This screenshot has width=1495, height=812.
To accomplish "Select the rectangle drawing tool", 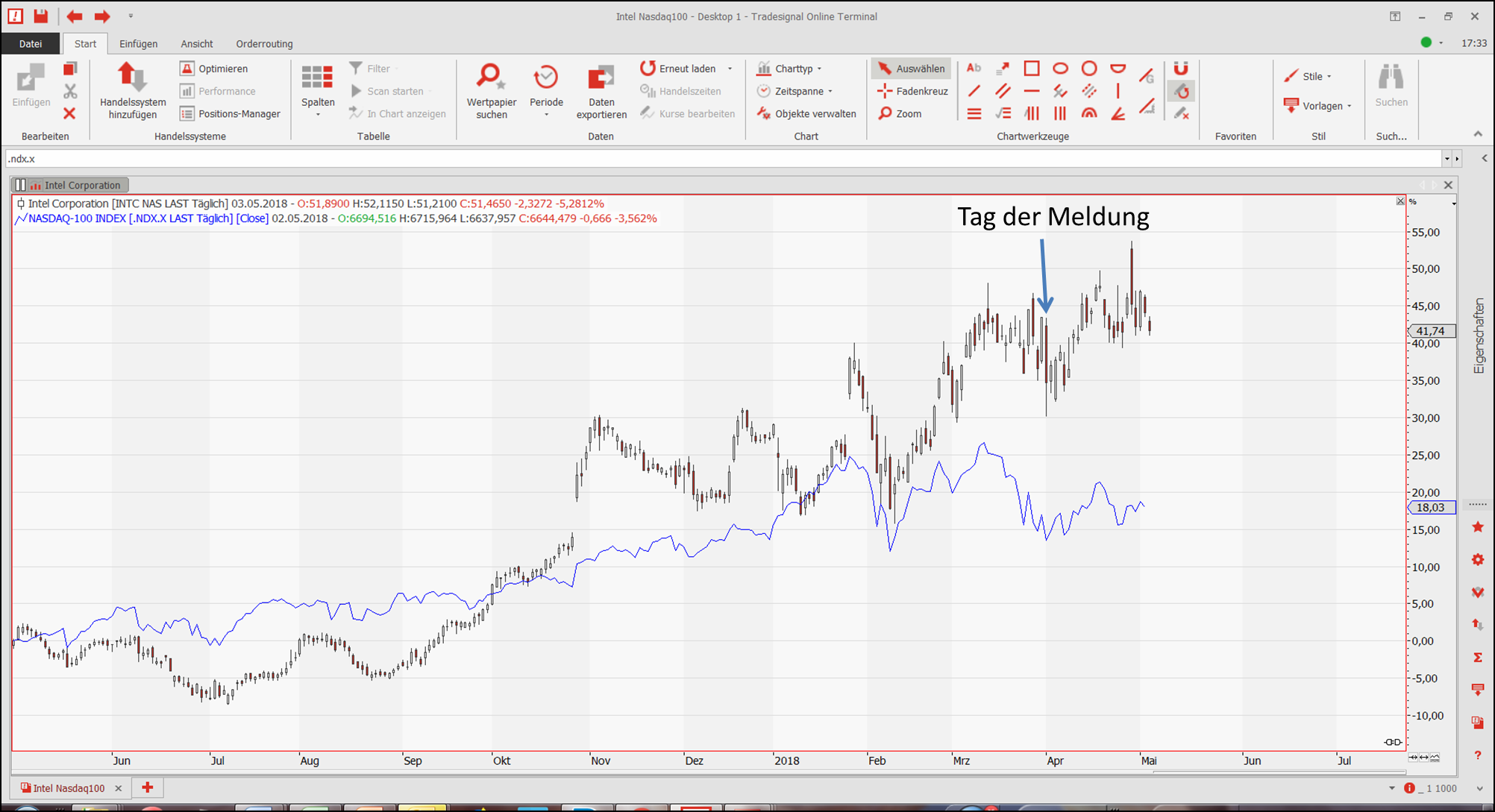I will [1031, 69].
